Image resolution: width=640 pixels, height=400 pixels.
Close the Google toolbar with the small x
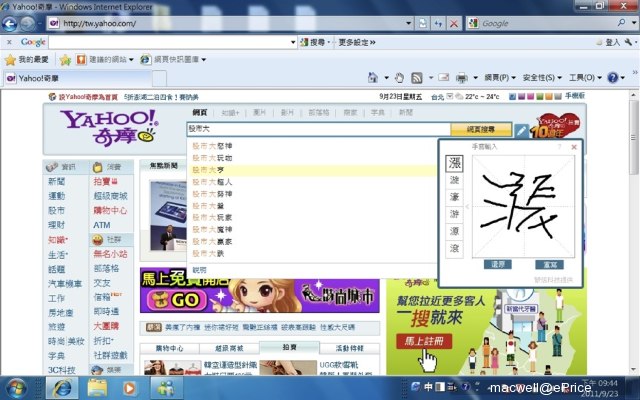pyautogui.click(x=9, y=42)
